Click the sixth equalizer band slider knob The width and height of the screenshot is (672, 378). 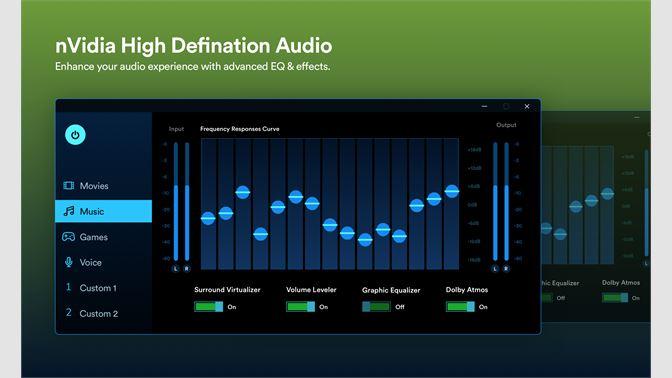coord(296,197)
